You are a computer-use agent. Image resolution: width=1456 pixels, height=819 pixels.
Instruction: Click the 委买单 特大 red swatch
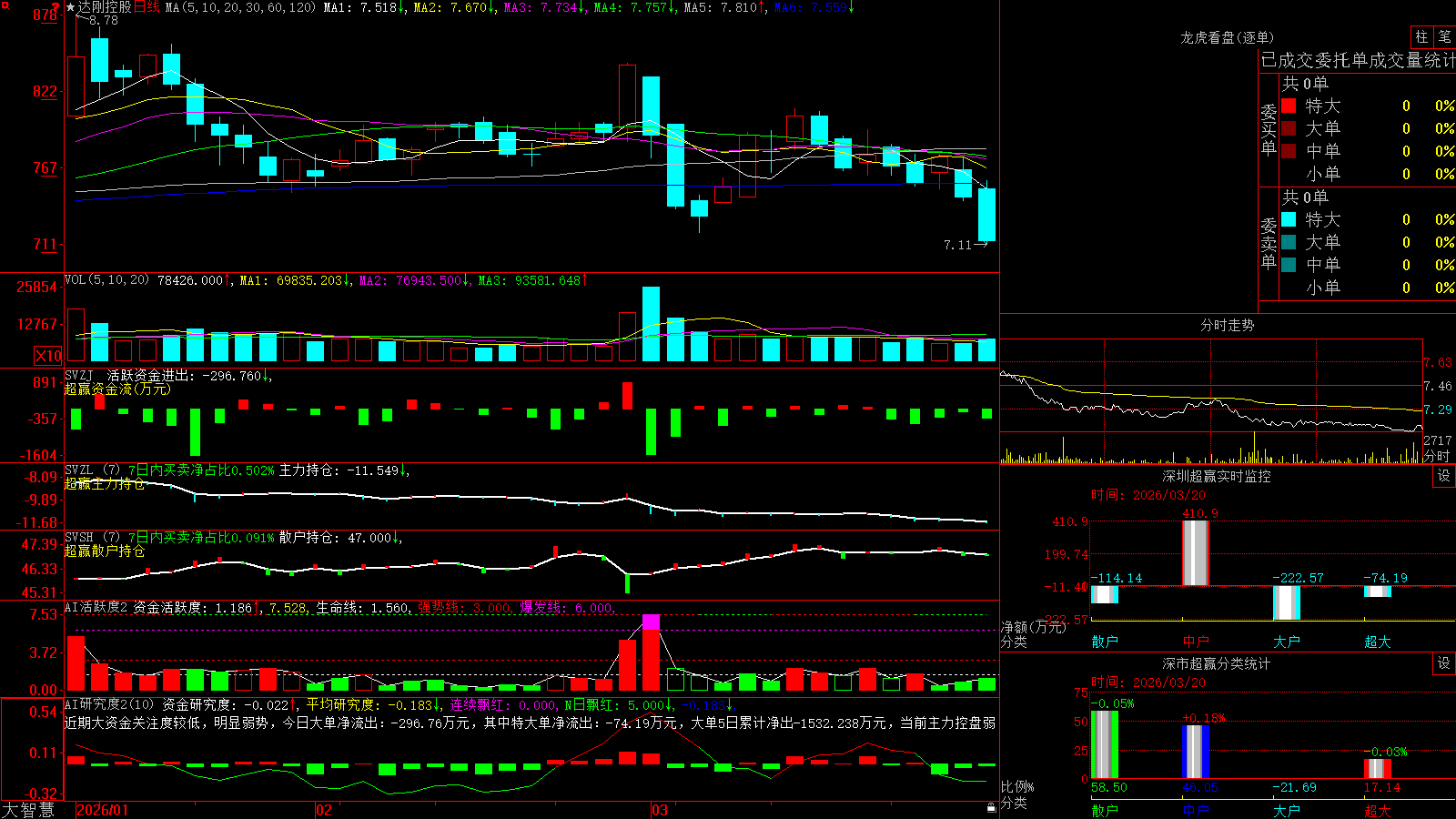tap(1289, 106)
